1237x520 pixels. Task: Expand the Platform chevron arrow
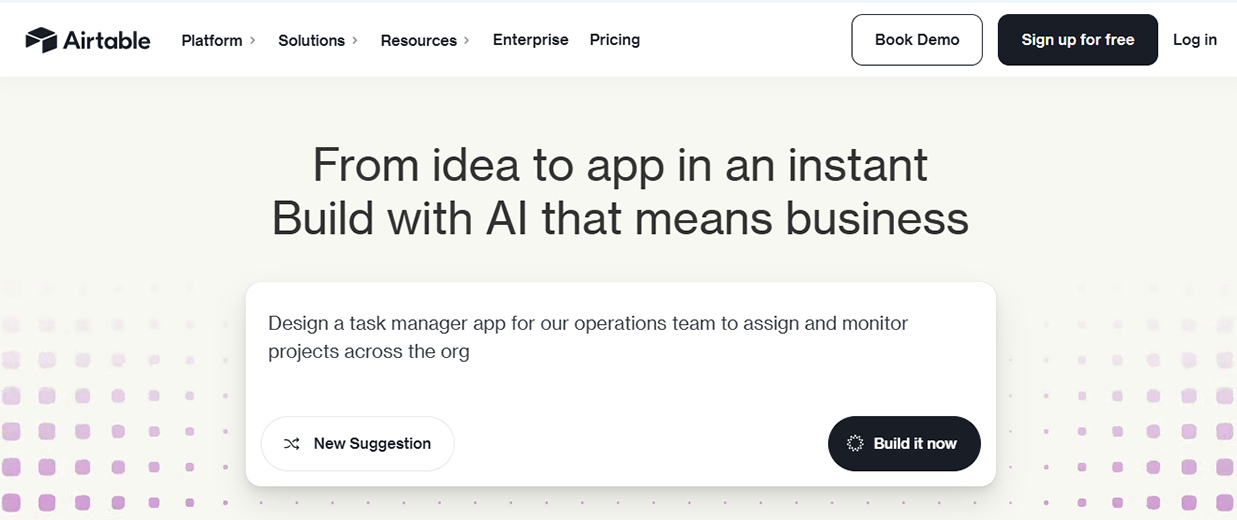click(x=253, y=40)
